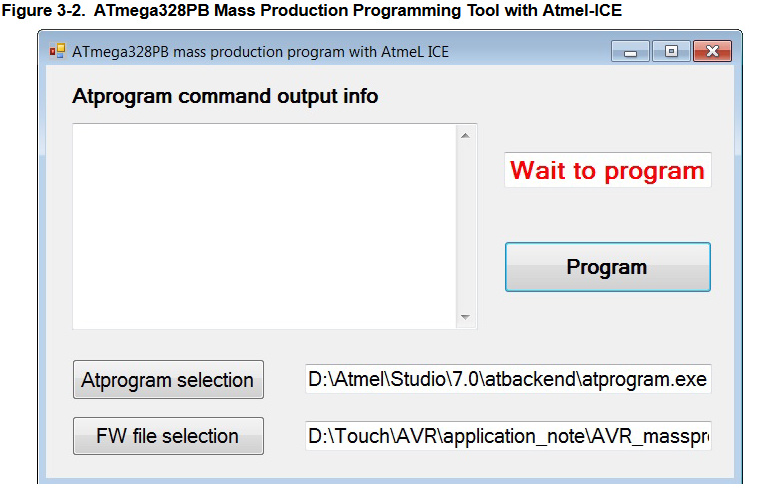Maximize the ATmega328PB programming tool window

coord(671,51)
